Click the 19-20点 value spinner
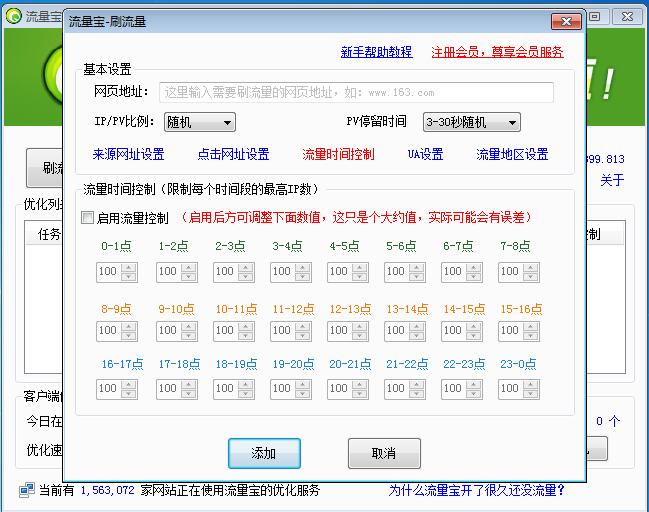Image resolution: width=649 pixels, height=512 pixels. 291,389
